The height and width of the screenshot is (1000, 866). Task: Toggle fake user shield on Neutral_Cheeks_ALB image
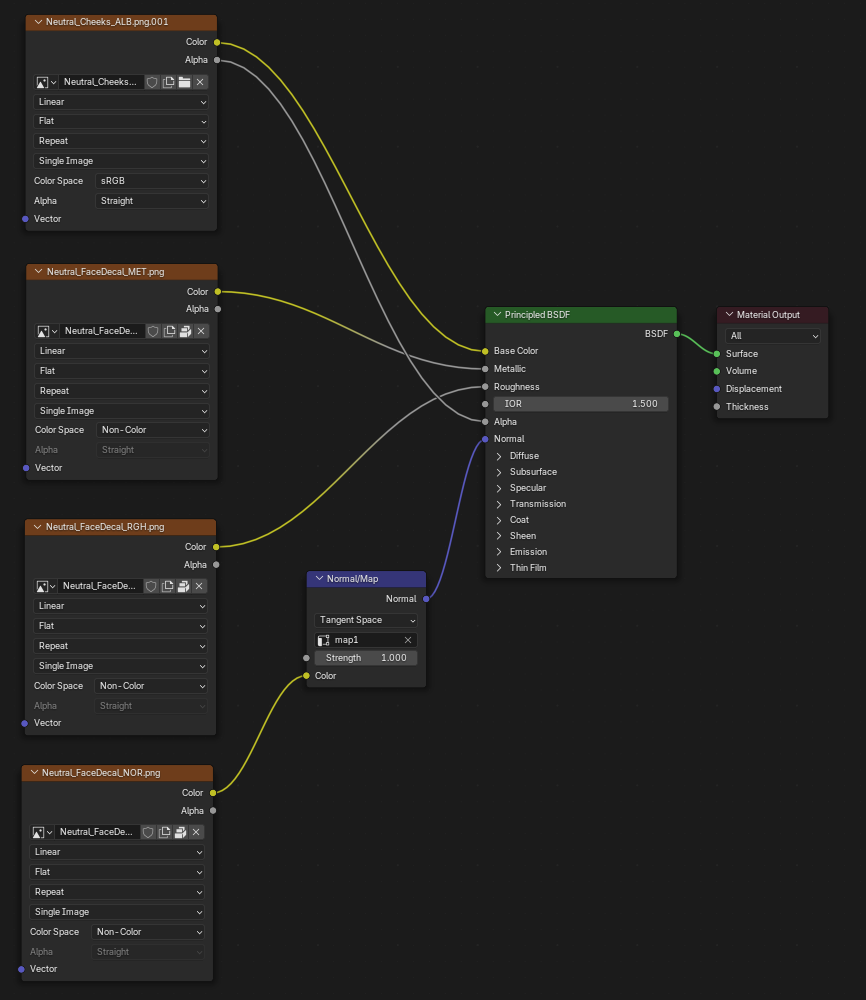click(152, 82)
